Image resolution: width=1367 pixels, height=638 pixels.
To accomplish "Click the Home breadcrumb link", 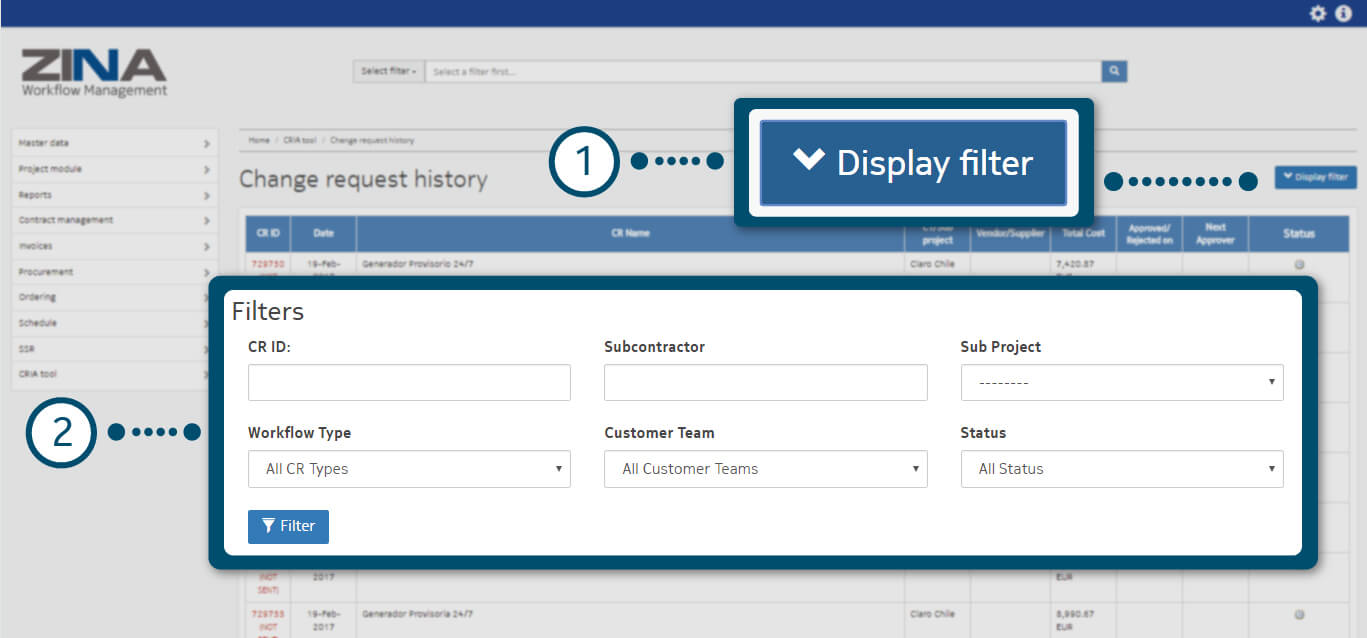I will click(259, 141).
